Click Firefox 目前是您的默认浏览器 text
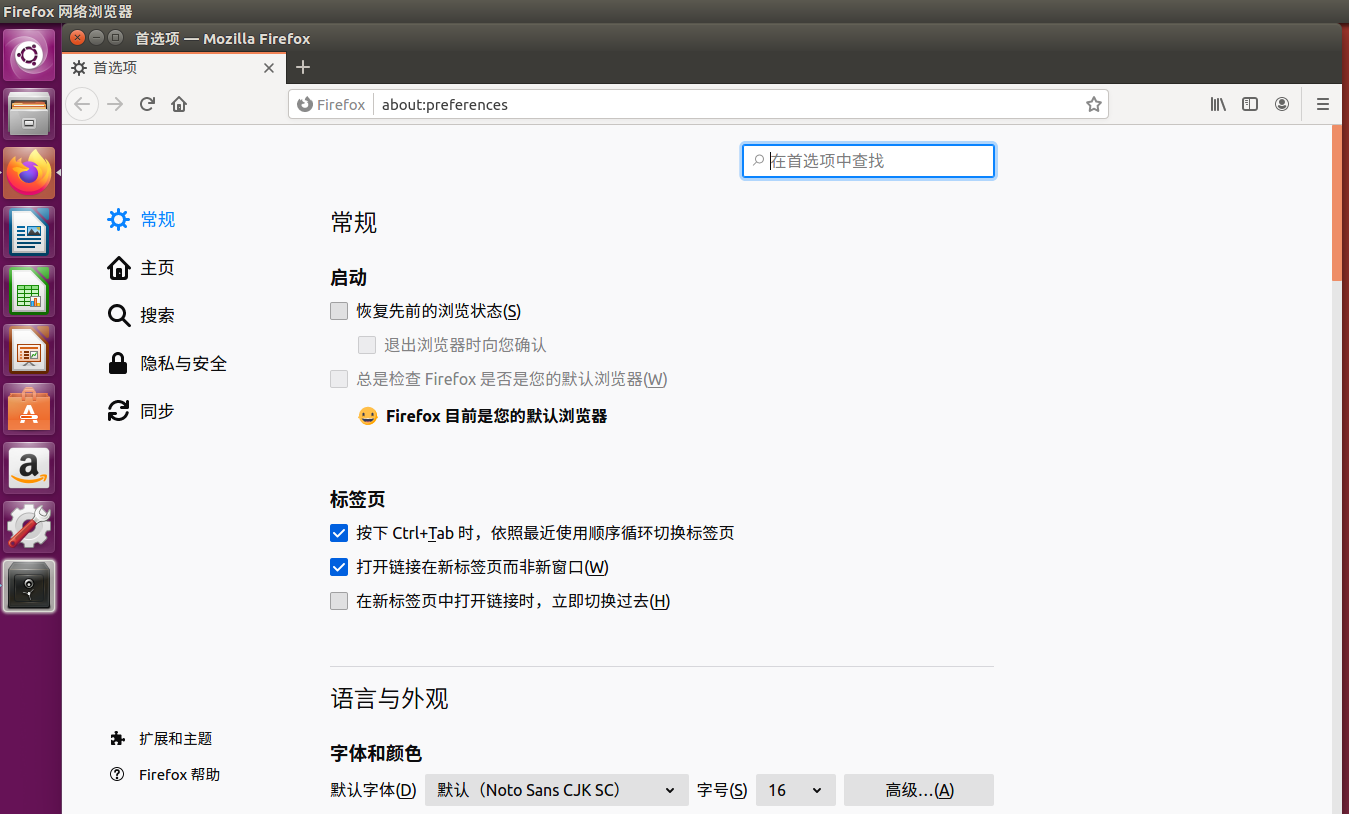Screen dimensions: 1349x814 497,416
